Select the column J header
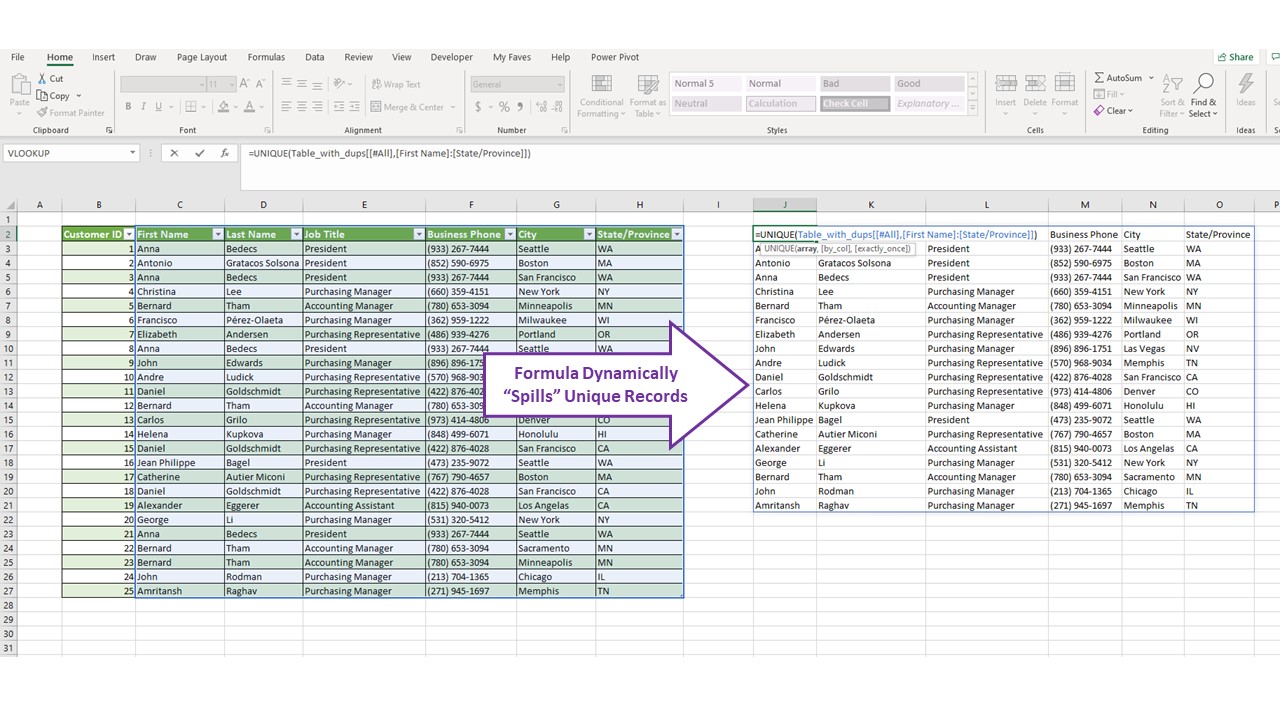The height and width of the screenshot is (720, 1280). 784,205
